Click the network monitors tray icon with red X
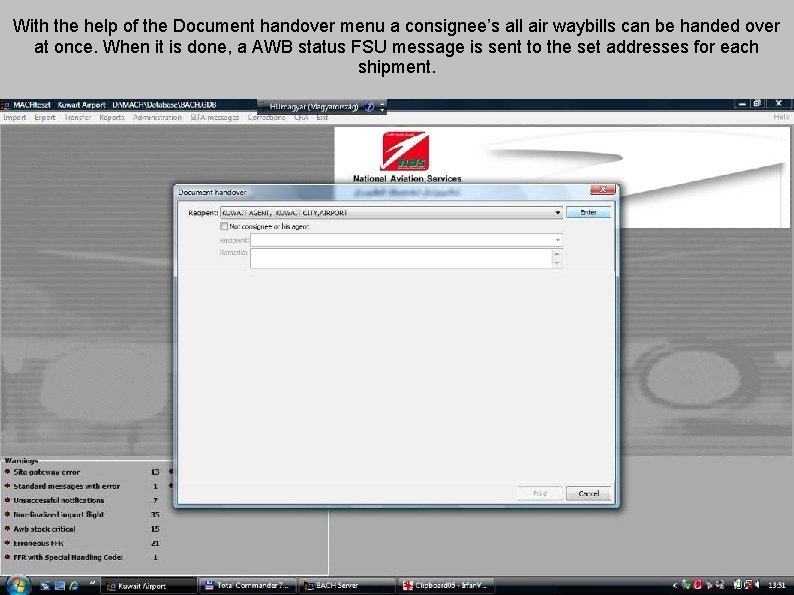Viewport: 794px width, 595px height. coord(748,585)
